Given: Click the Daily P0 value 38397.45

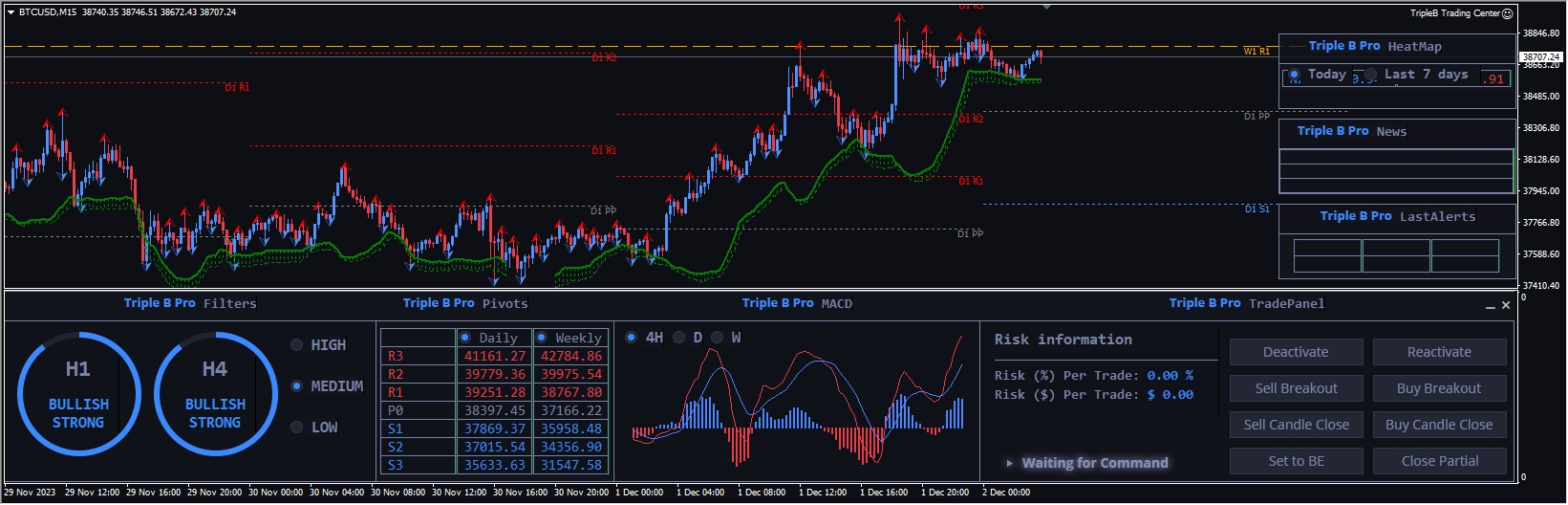Looking at the screenshot, I should [493, 410].
